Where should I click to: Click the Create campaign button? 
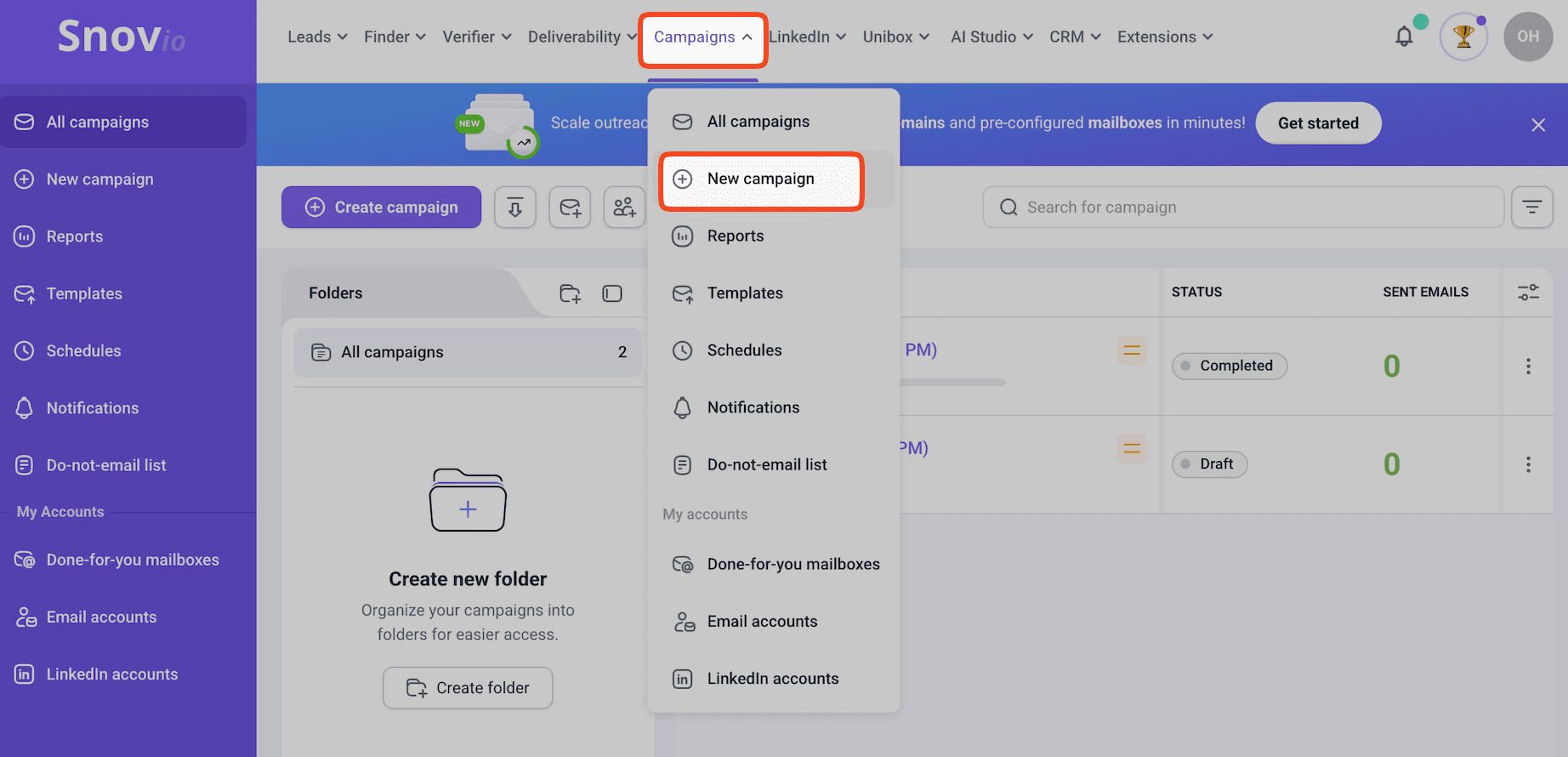pyautogui.click(x=382, y=208)
